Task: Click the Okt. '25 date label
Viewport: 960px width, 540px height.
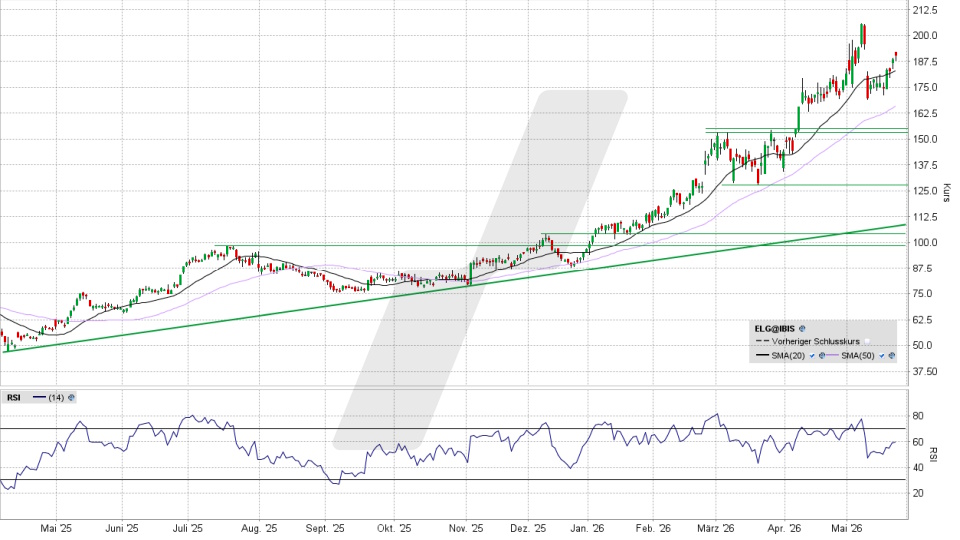Action: tap(394, 528)
